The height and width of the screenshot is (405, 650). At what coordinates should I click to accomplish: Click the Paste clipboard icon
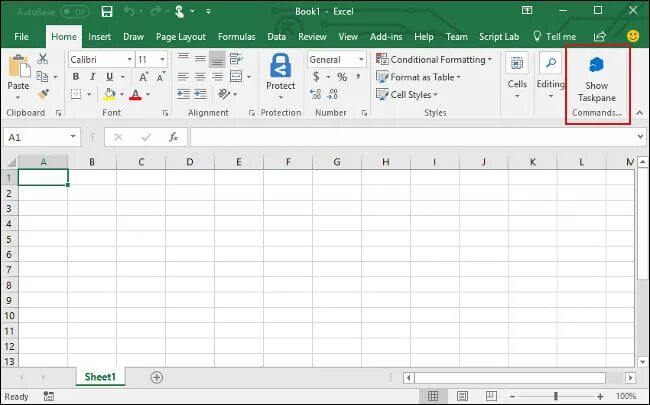coord(19,66)
